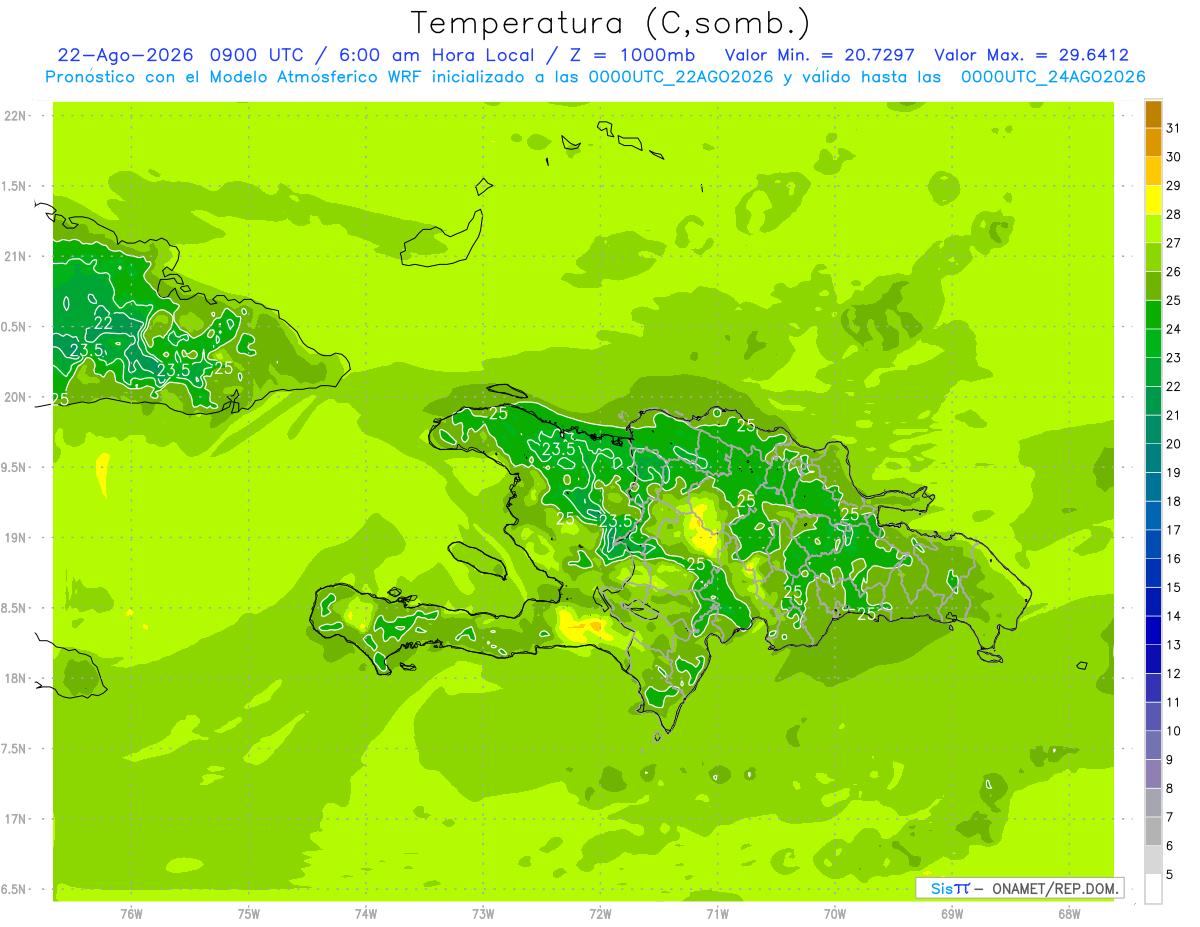Click the '72W' longitude axis label
The height and width of the screenshot is (927, 1200).
pyautogui.click(x=601, y=914)
